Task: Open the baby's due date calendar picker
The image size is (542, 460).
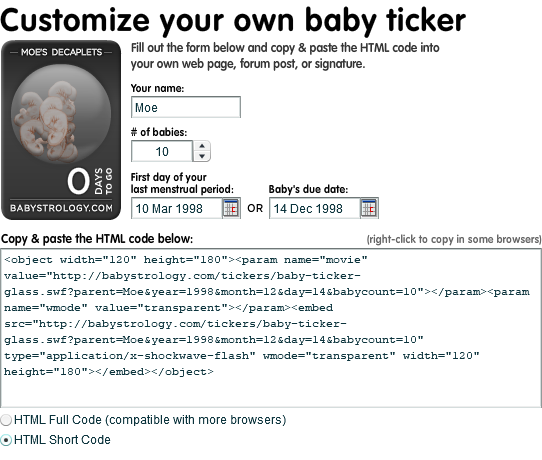Action: 369,208
